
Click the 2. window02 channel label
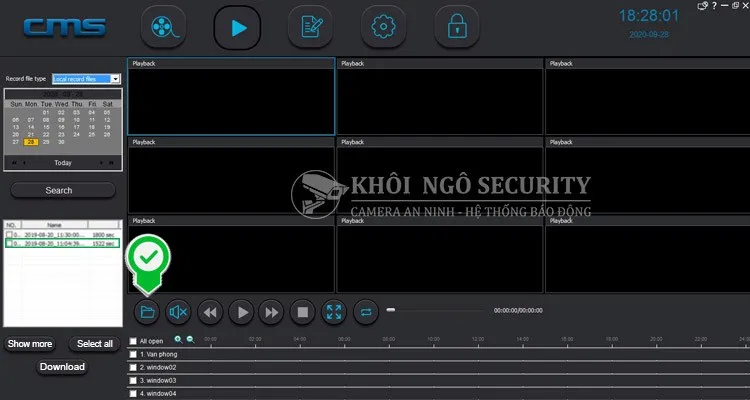(158, 367)
